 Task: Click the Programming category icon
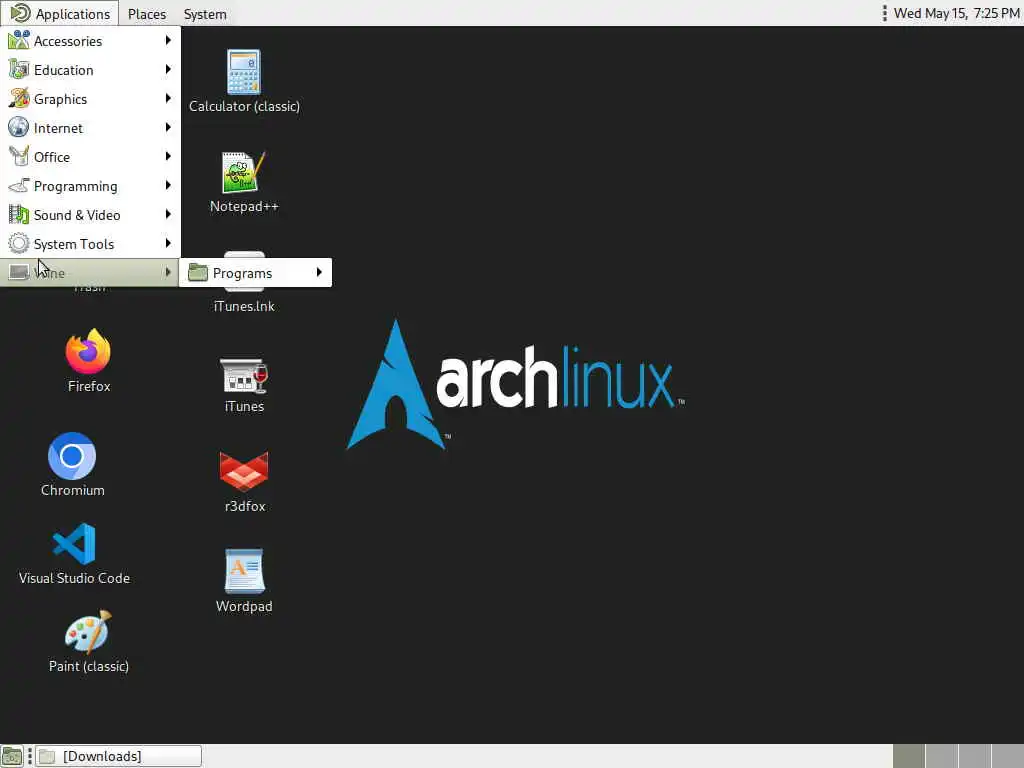click(x=18, y=185)
